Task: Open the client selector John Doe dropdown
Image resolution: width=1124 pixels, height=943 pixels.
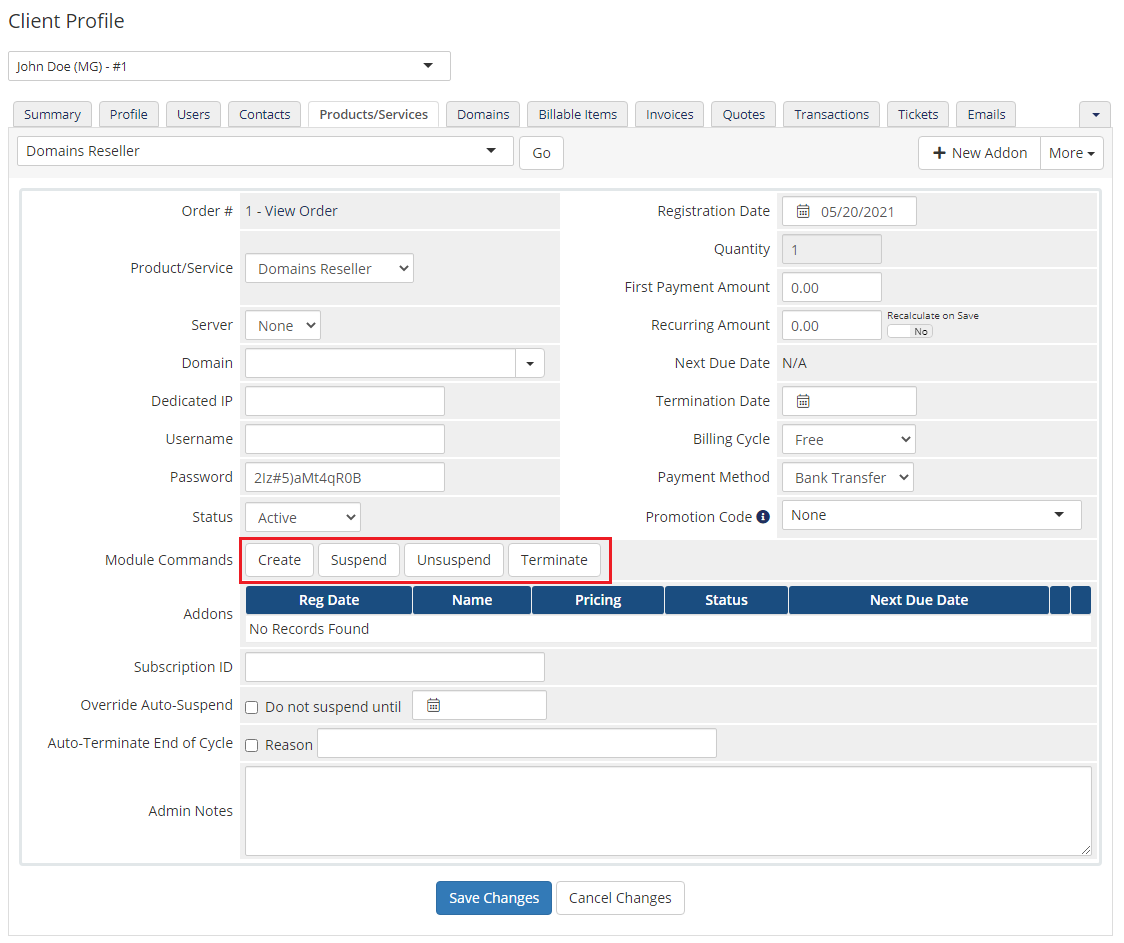Action: pyautogui.click(x=229, y=66)
